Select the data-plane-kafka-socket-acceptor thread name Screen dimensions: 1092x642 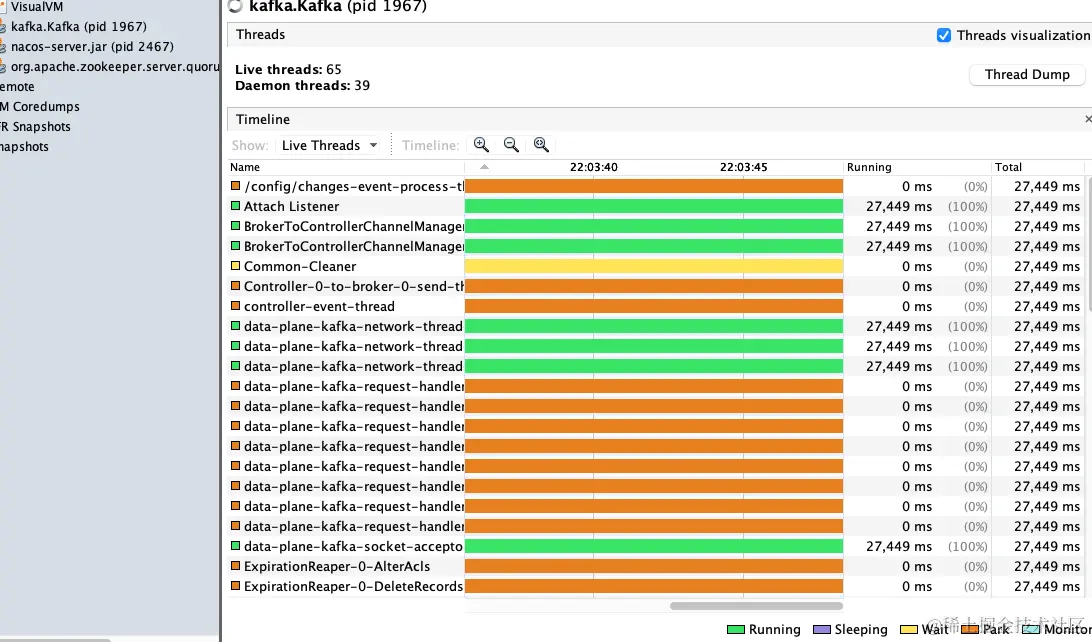click(353, 547)
